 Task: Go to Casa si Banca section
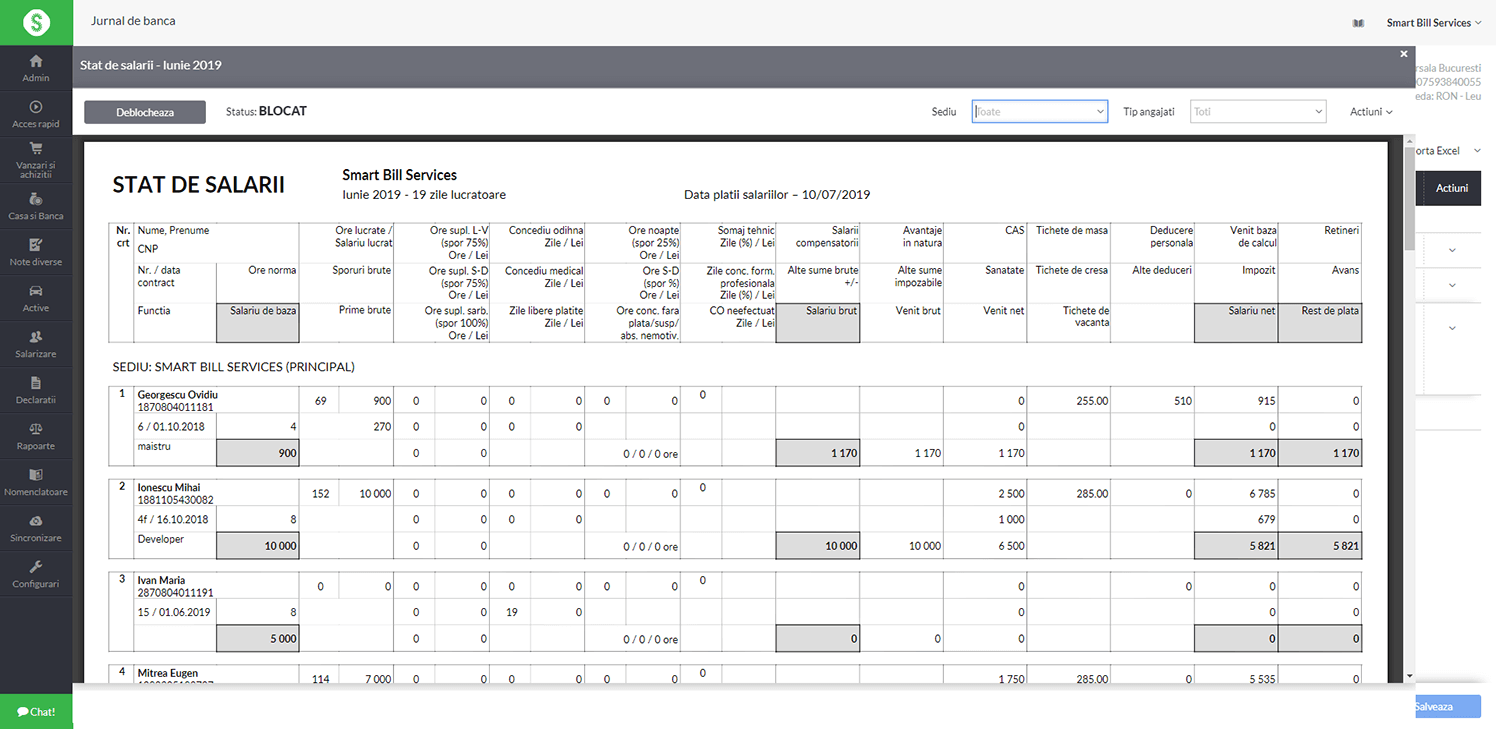pos(36,199)
